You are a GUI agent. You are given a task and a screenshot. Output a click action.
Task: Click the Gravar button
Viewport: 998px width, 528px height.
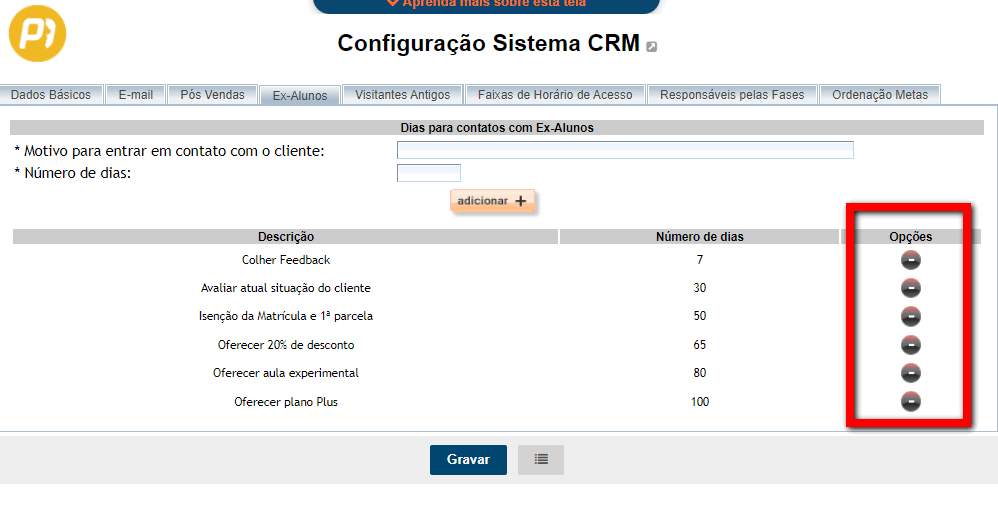tap(468, 460)
